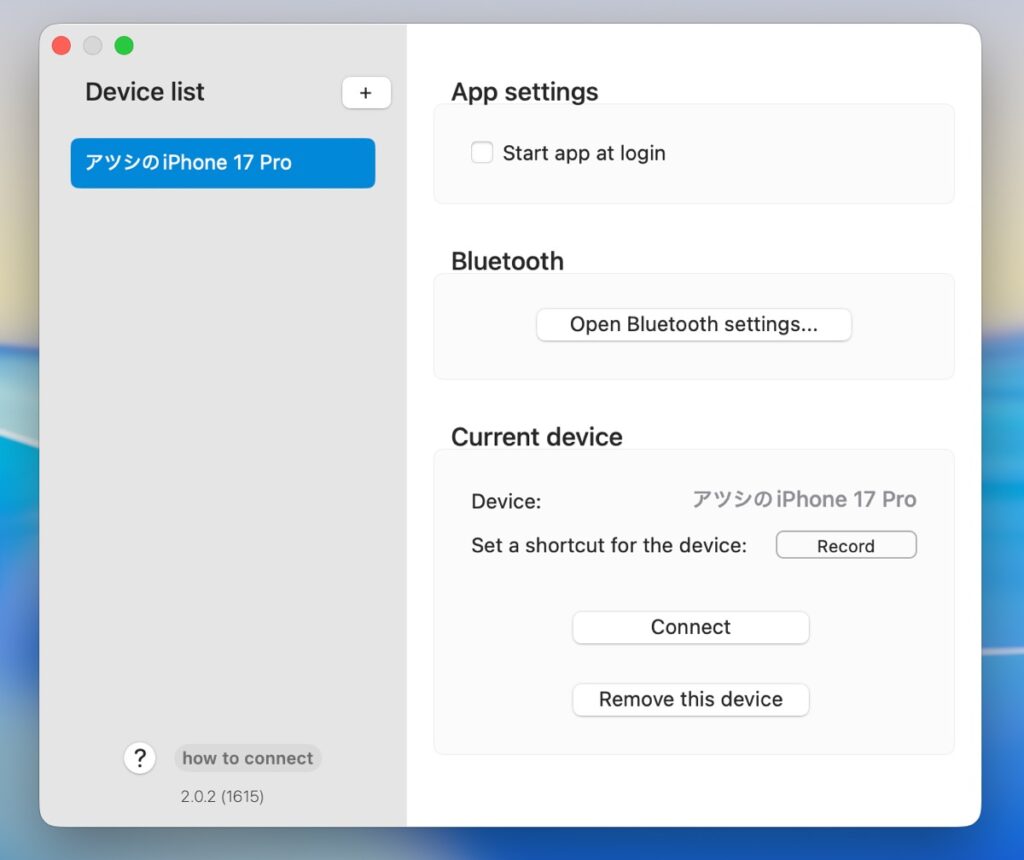Open Bluetooth settings
The height and width of the screenshot is (860, 1024).
click(x=693, y=325)
